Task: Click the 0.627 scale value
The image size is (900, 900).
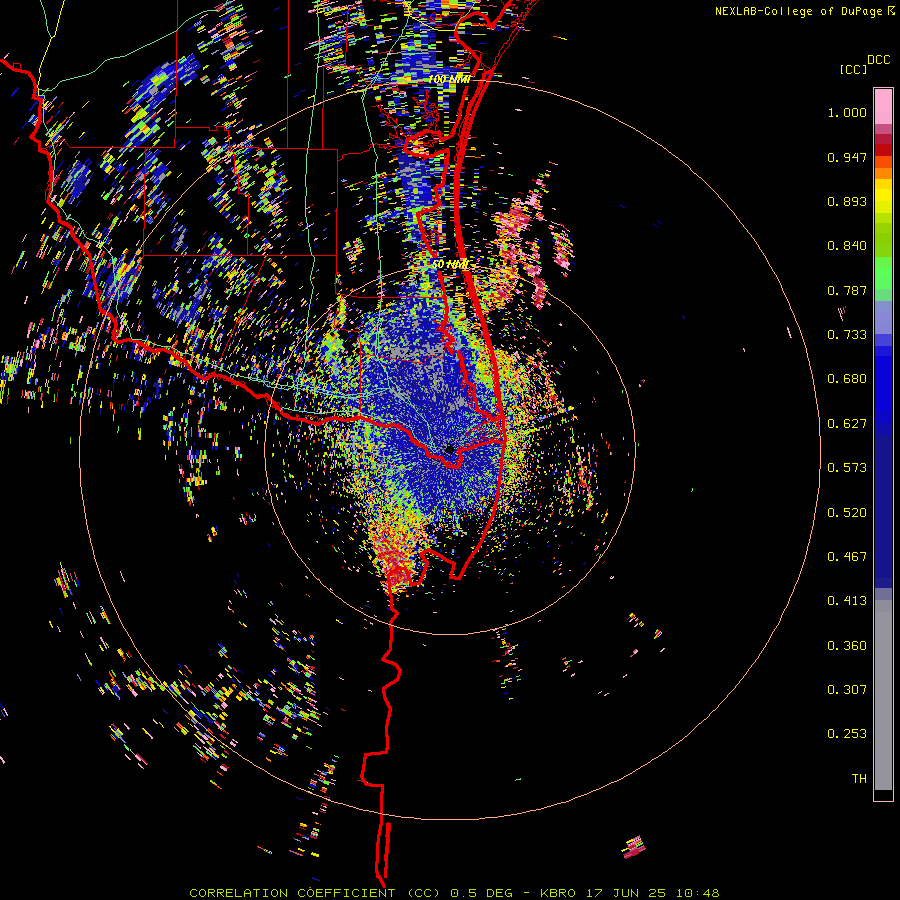Action: [847, 424]
